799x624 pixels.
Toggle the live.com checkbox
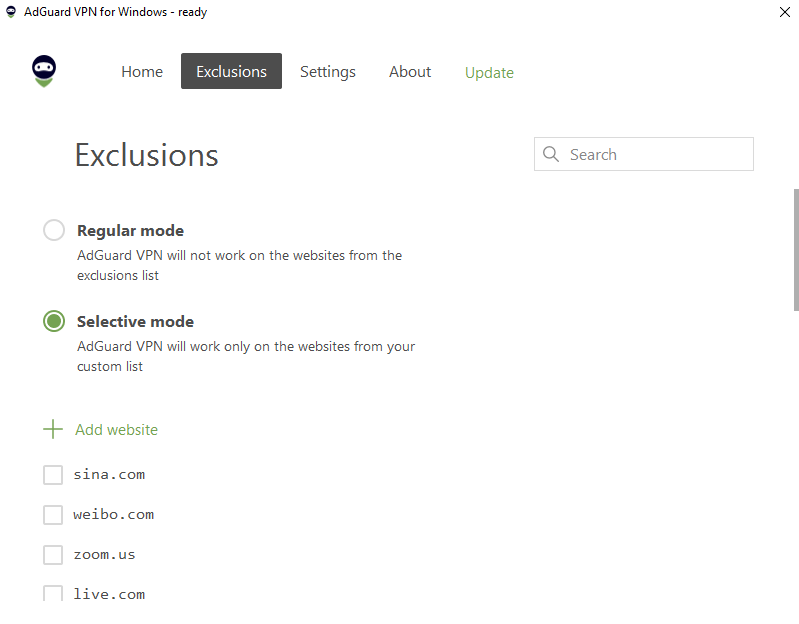click(x=53, y=593)
